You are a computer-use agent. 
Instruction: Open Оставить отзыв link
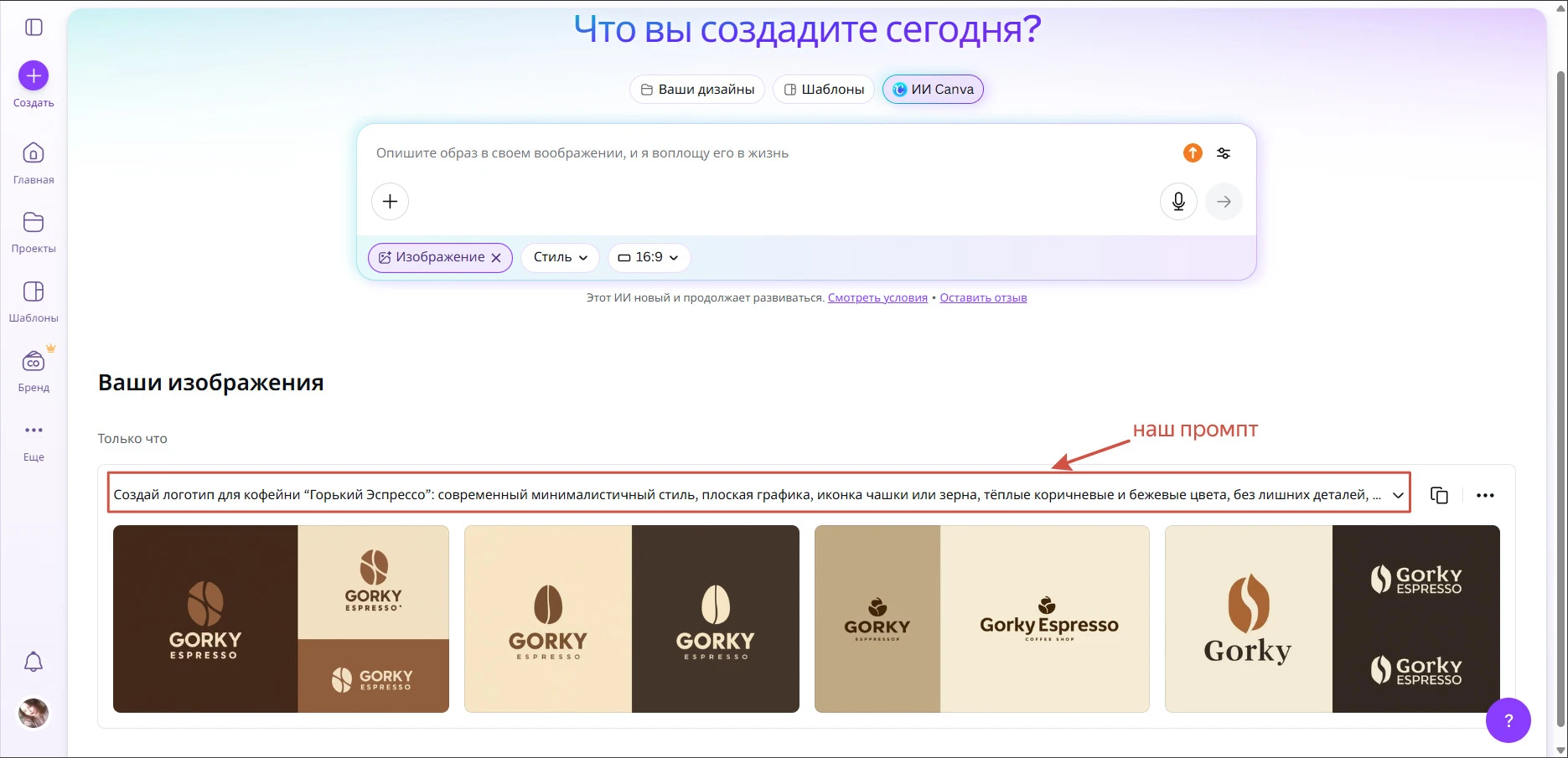point(983,297)
